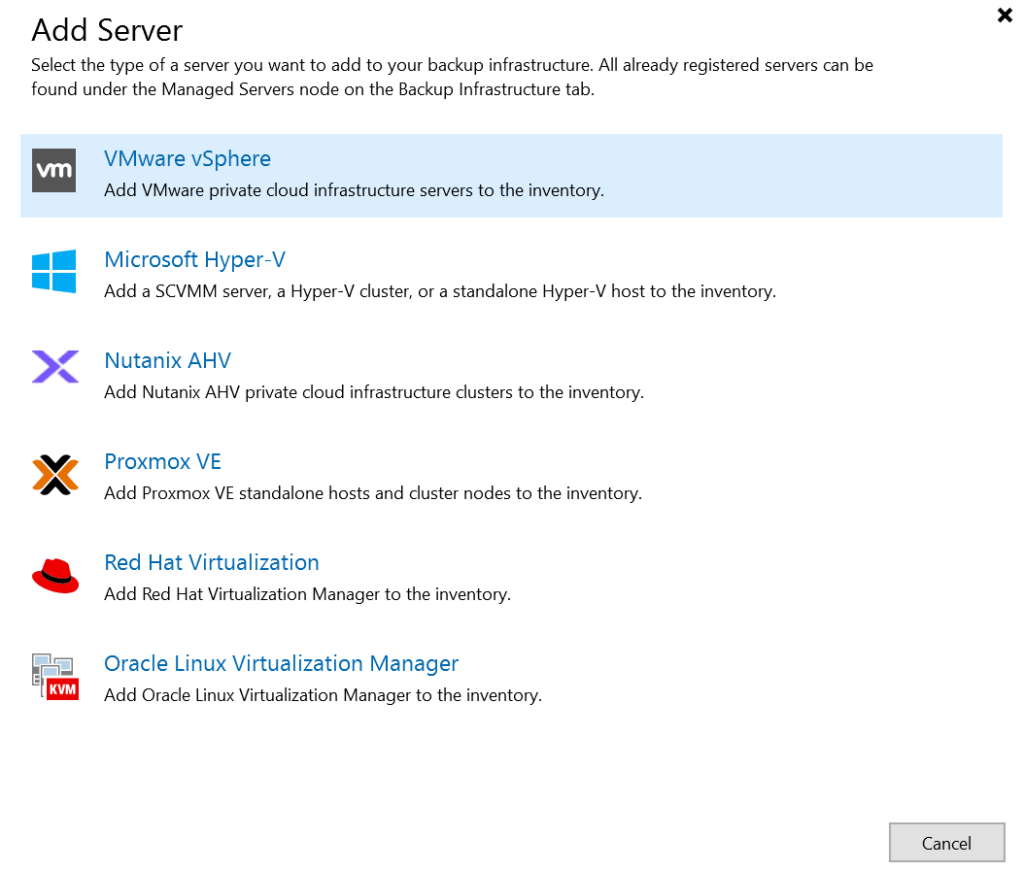Click the Red Hat fedora icon
Screen dimensions: 1024x870
(56, 575)
